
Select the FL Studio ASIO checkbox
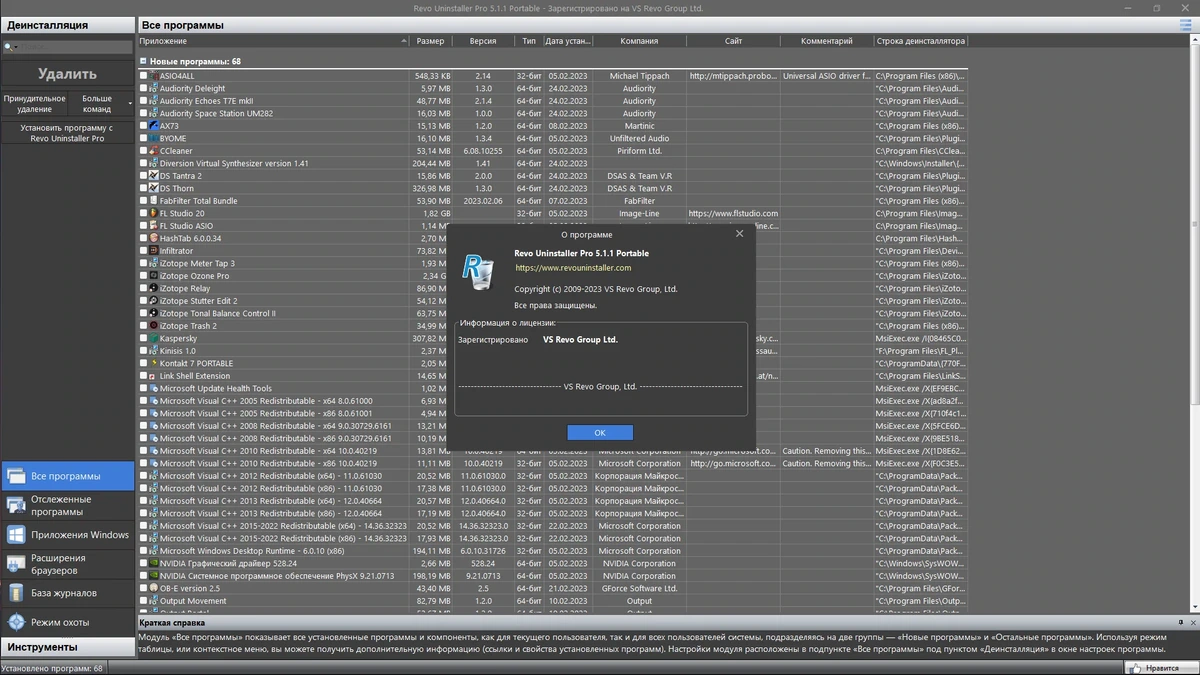[143, 226]
